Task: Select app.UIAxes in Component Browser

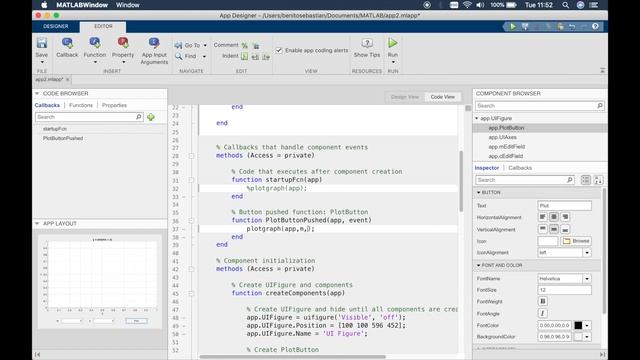Action: click(x=502, y=137)
